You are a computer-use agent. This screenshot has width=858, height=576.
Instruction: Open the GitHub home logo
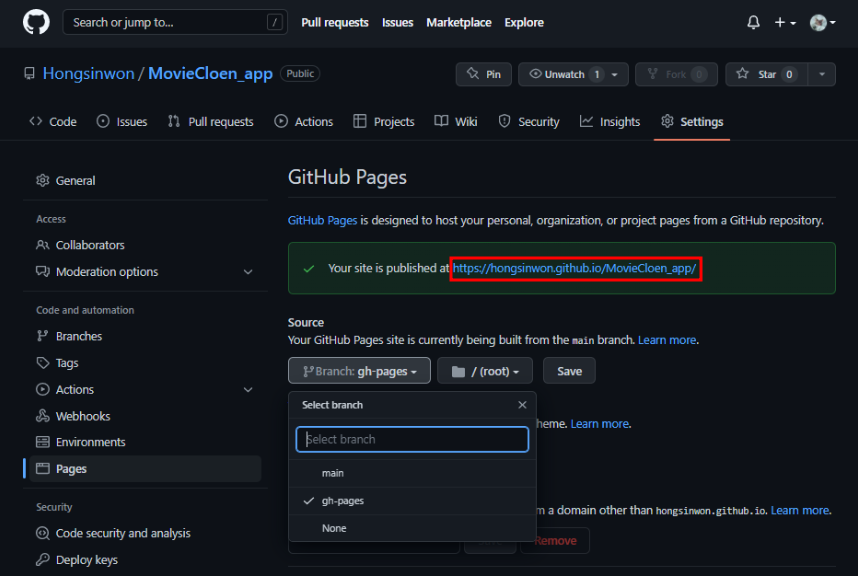pyautogui.click(x=36, y=22)
